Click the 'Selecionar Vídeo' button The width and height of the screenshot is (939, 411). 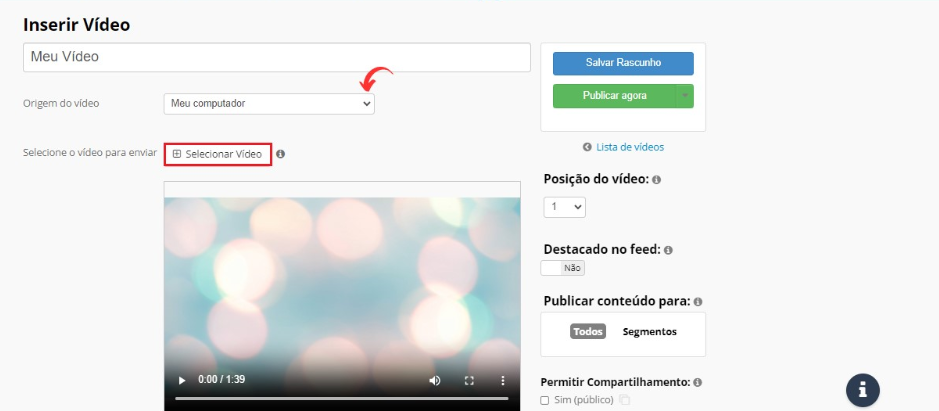pos(218,154)
